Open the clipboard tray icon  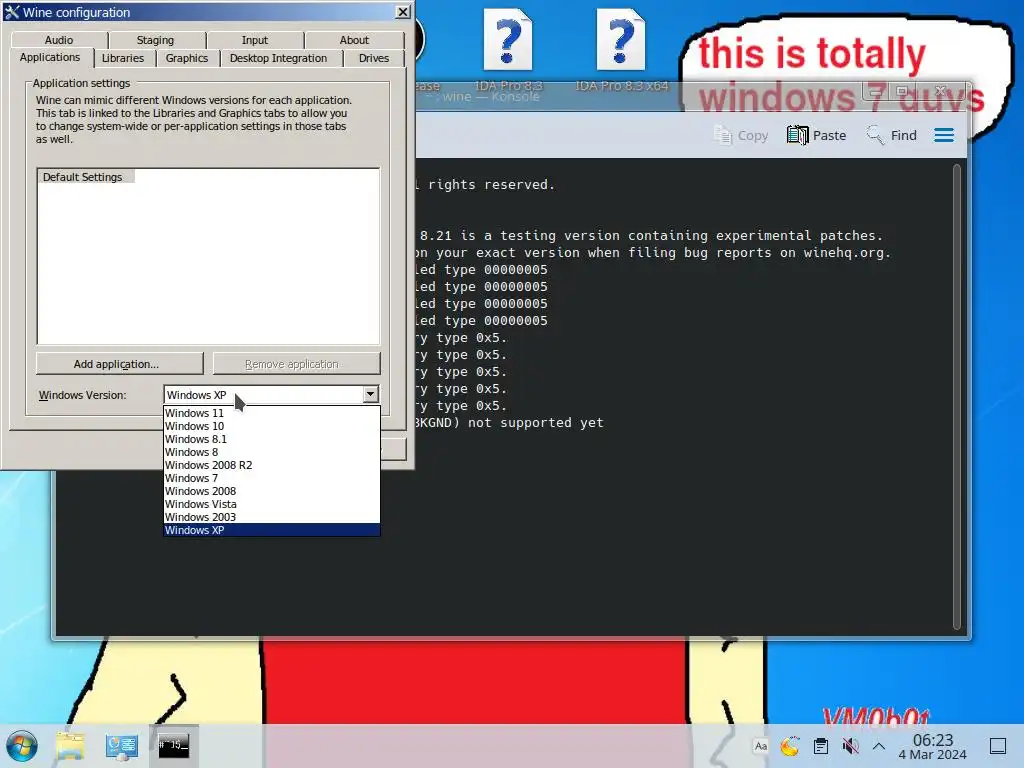tap(821, 746)
